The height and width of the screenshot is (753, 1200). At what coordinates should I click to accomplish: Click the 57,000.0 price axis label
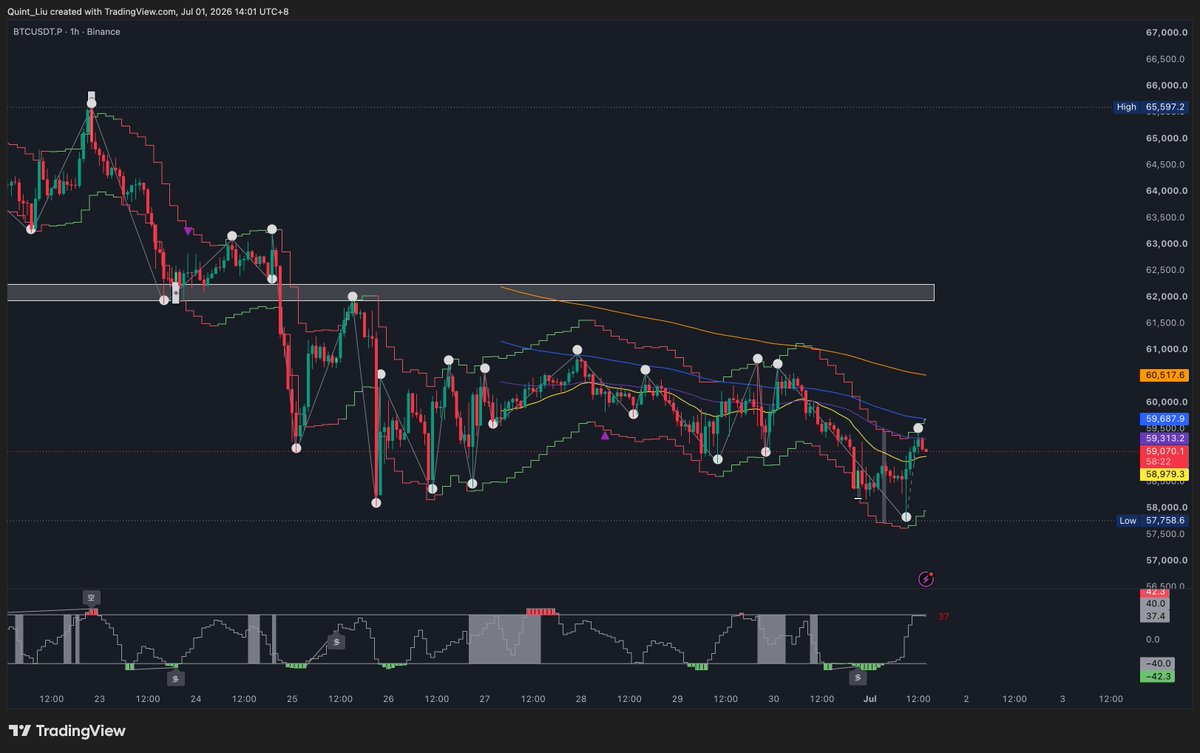pos(1166,560)
